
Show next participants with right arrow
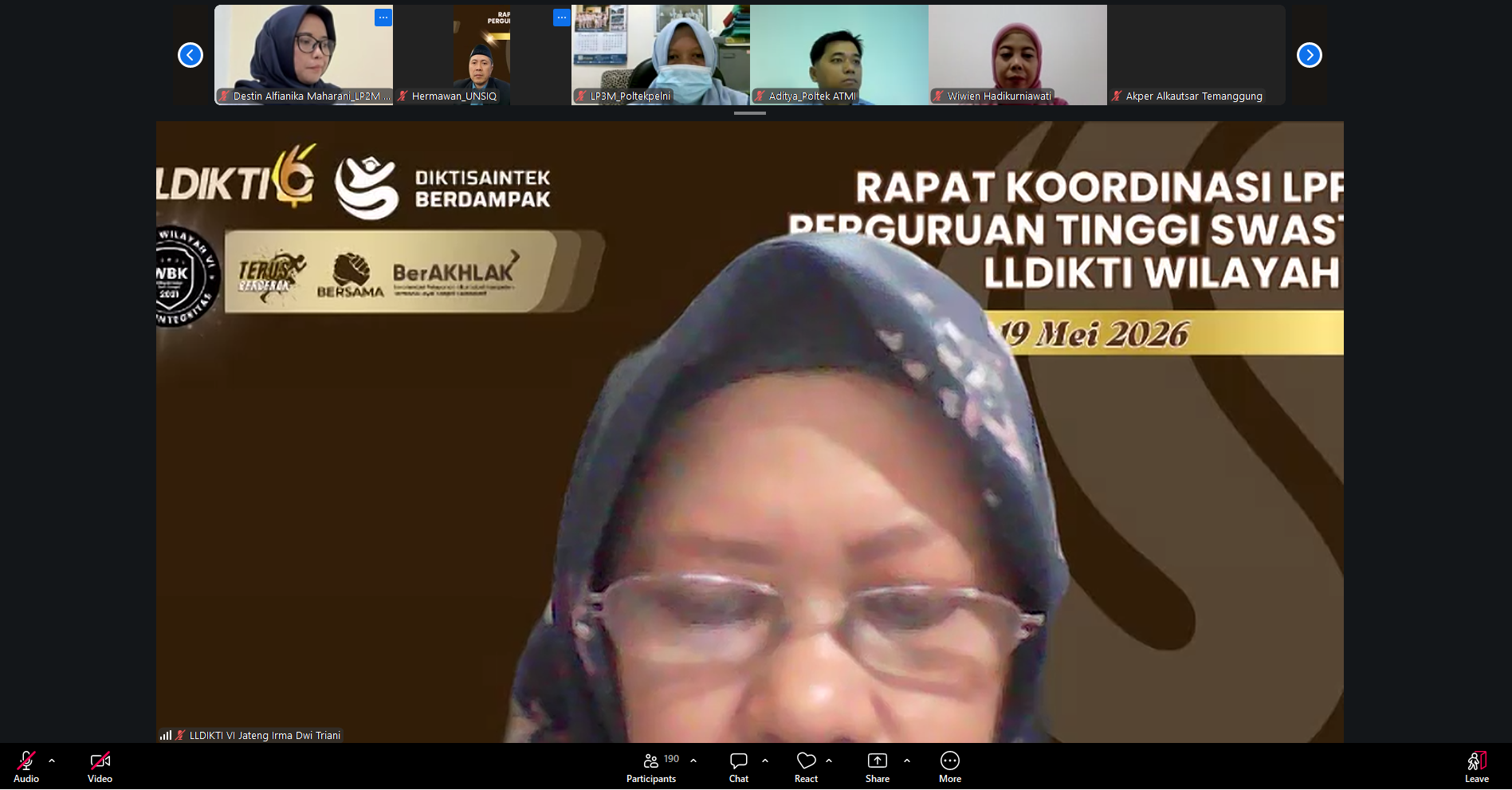point(1310,55)
